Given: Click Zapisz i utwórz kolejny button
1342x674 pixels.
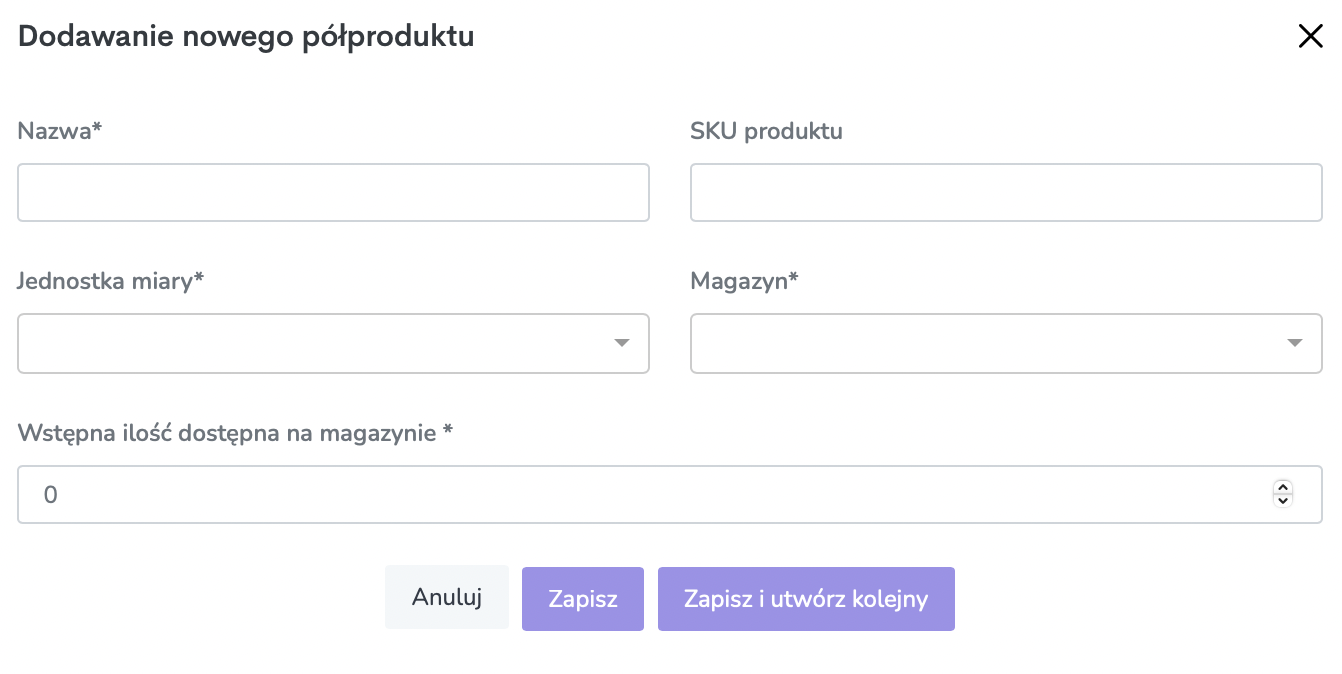Looking at the screenshot, I should pos(806,599).
